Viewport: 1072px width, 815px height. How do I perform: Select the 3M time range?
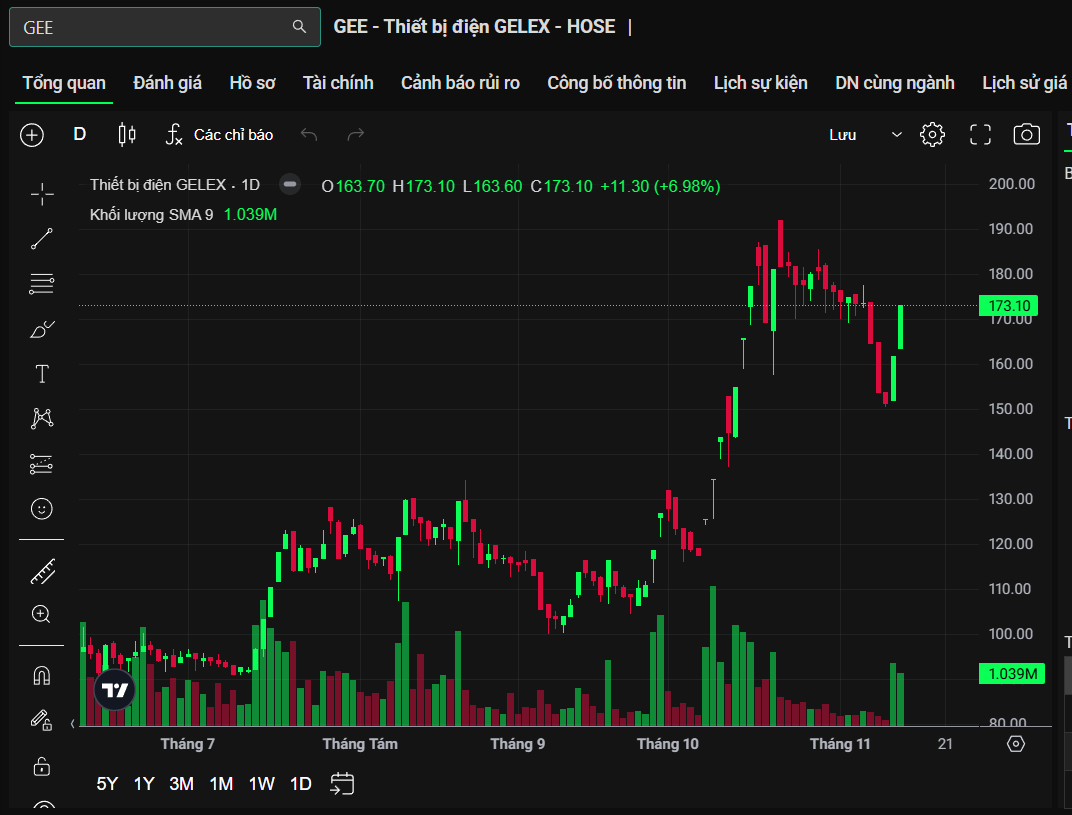181,784
